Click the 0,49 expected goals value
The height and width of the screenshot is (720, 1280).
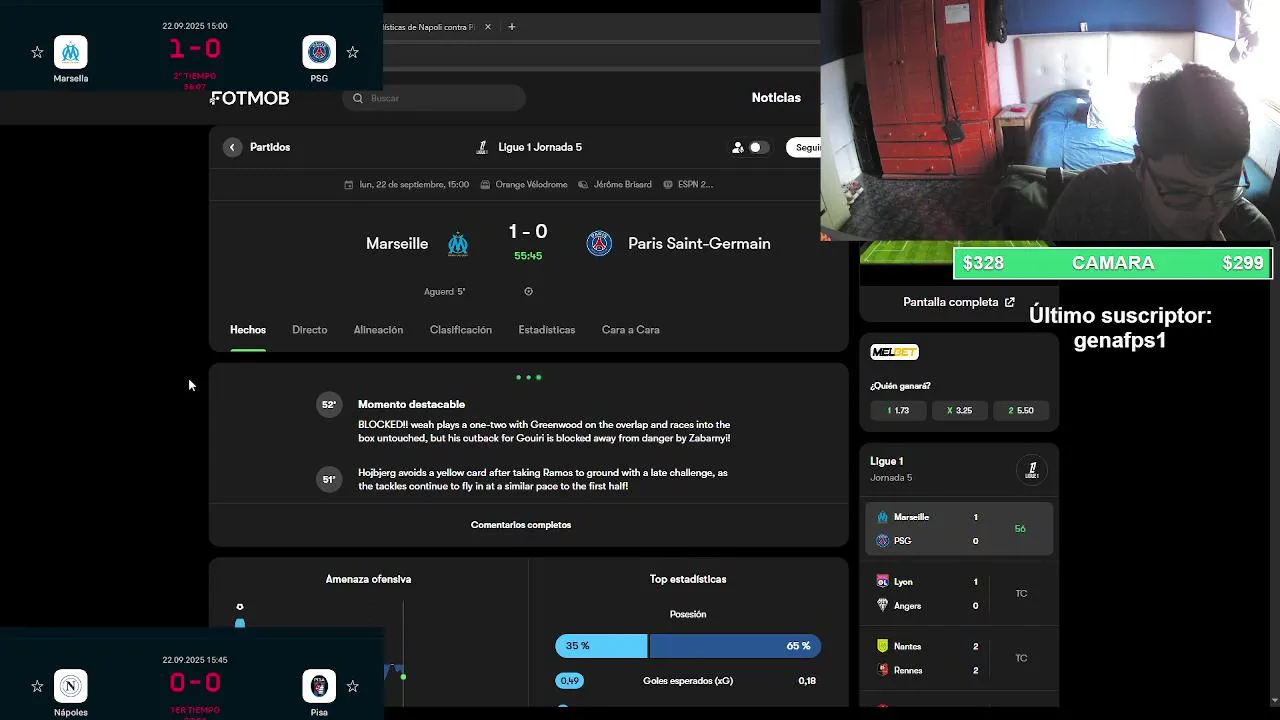569,681
